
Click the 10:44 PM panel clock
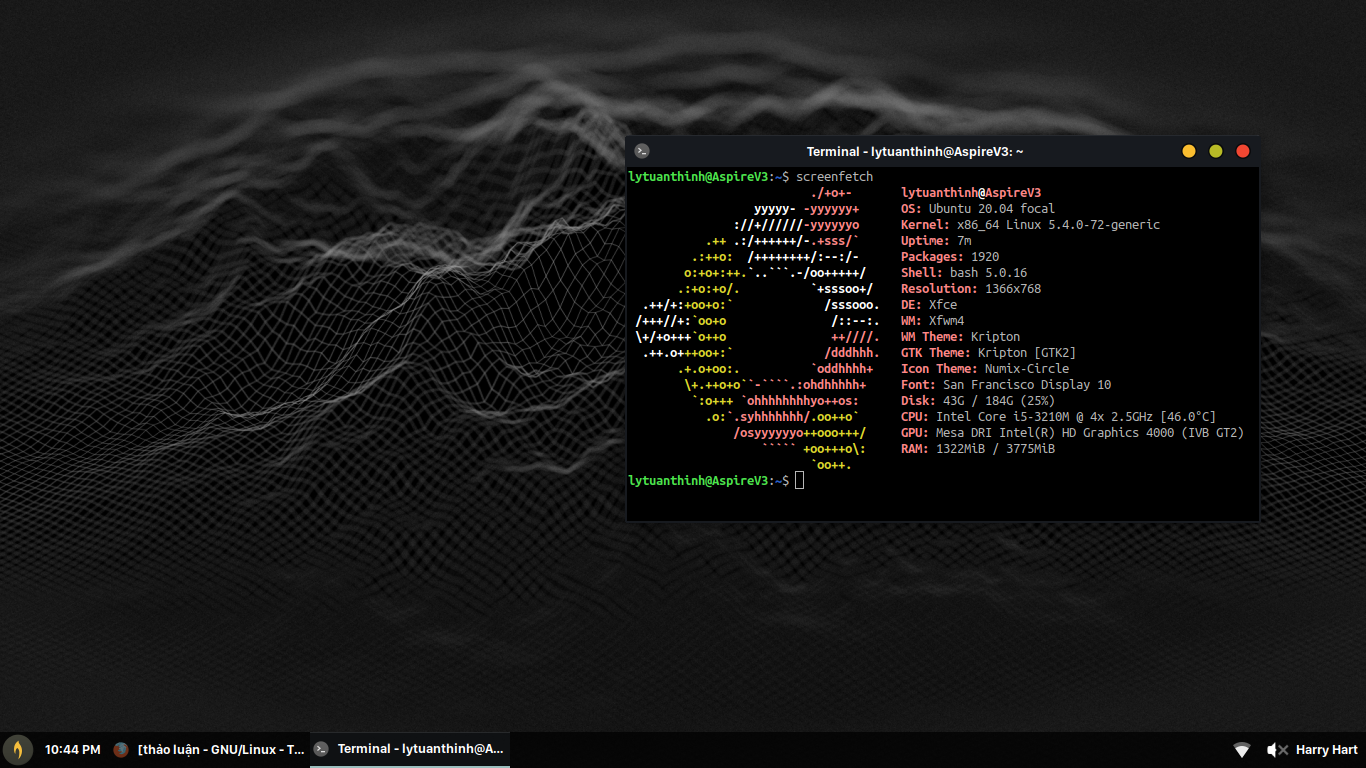pyautogui.click(x=73, y=750)
